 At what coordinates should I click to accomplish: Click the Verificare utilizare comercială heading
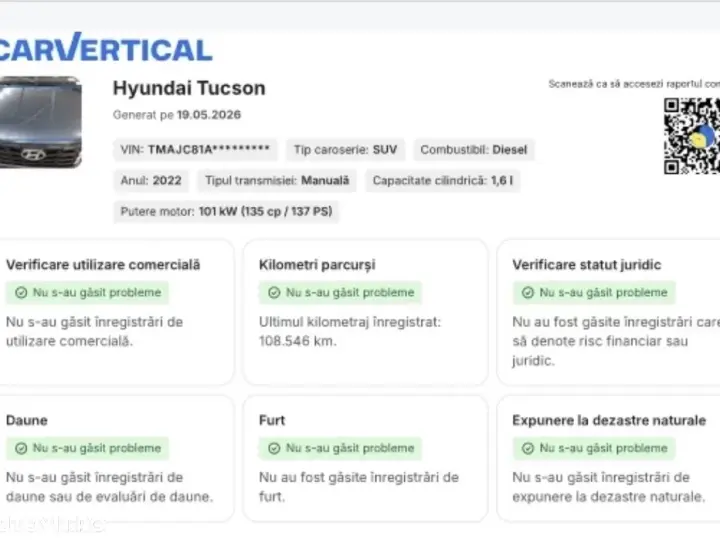(x=103, y=265)
